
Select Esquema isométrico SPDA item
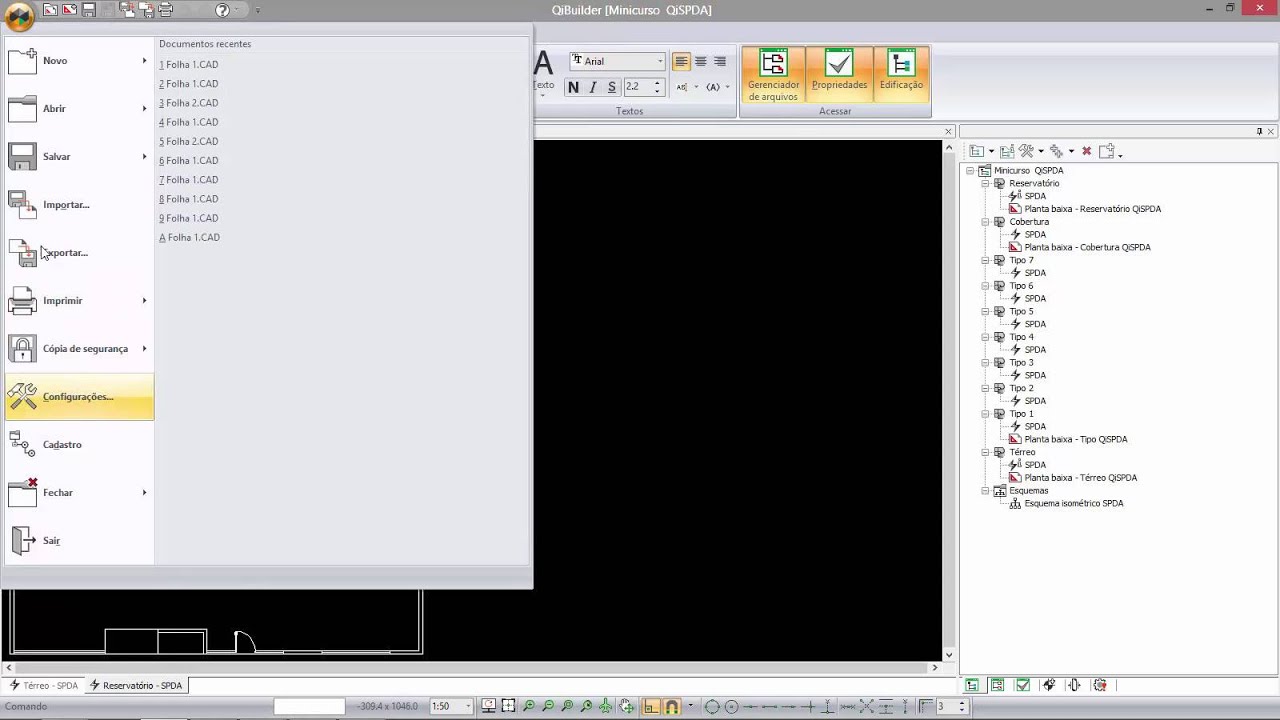[1073, 504]
